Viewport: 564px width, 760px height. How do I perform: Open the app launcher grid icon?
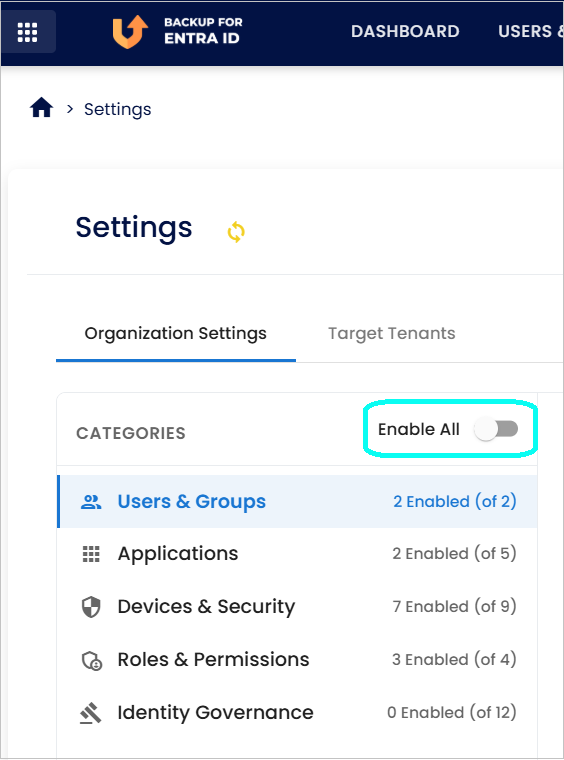click(28, 32)
